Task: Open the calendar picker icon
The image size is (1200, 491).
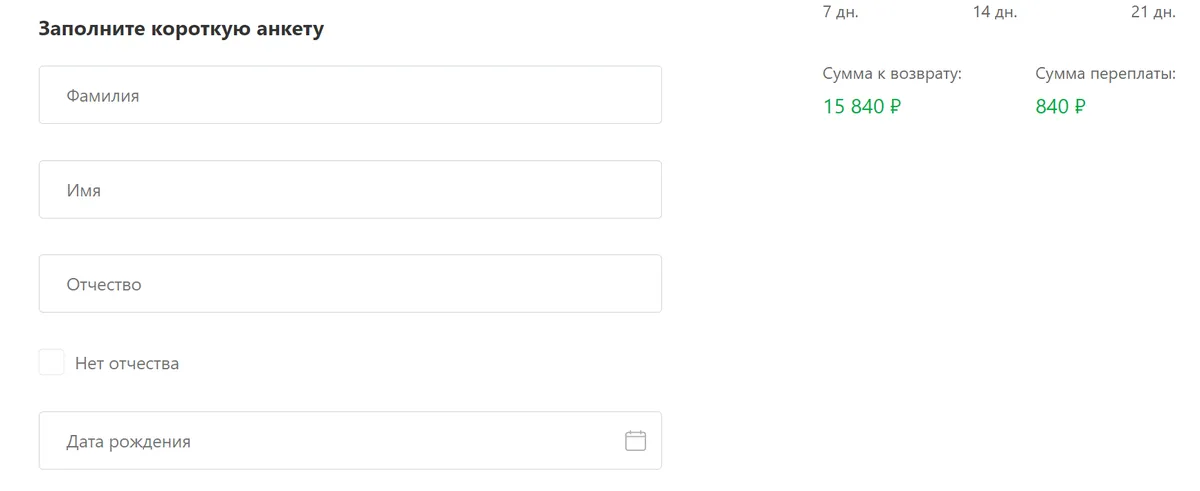Action: [636, 440]
